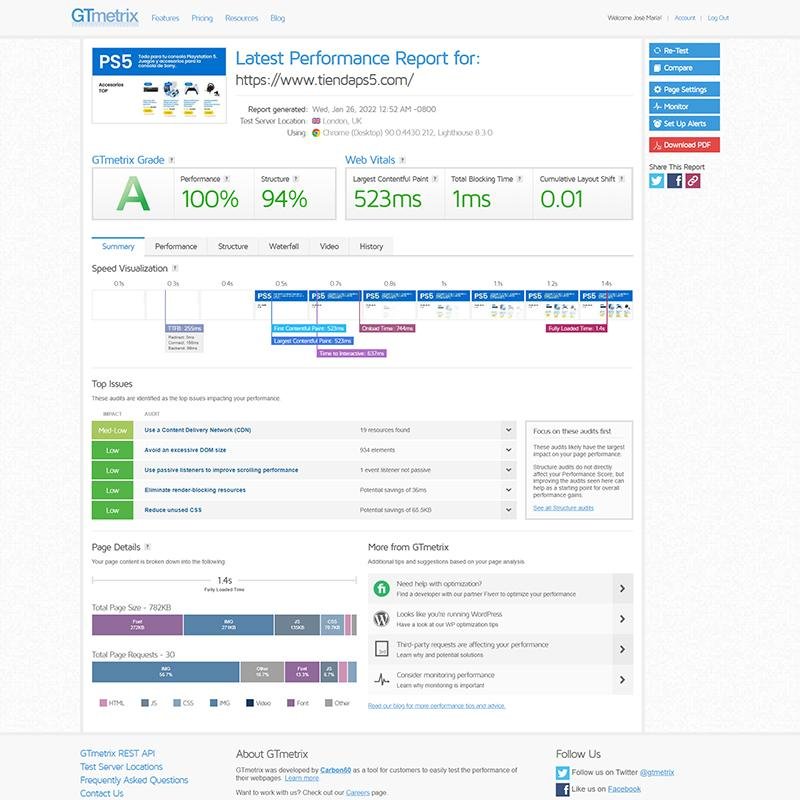800x800 pixels.
Task: Click the help icon next to Structure score
Action: (x=296, y=179)
